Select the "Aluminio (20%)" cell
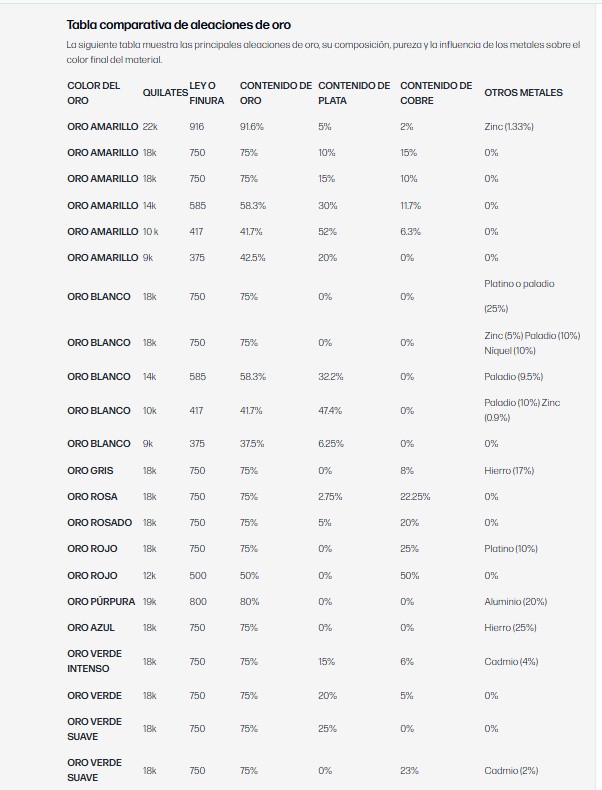Screen dimensions: 602x790 point(515,602)
